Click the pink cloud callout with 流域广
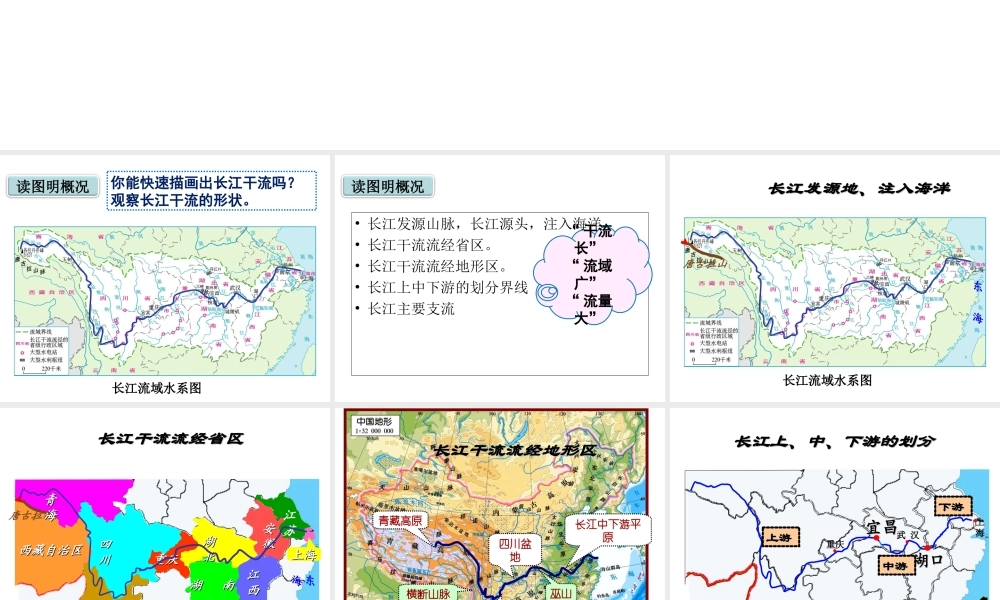Viewport: 1000px width, 600px height. pos(592,273)
